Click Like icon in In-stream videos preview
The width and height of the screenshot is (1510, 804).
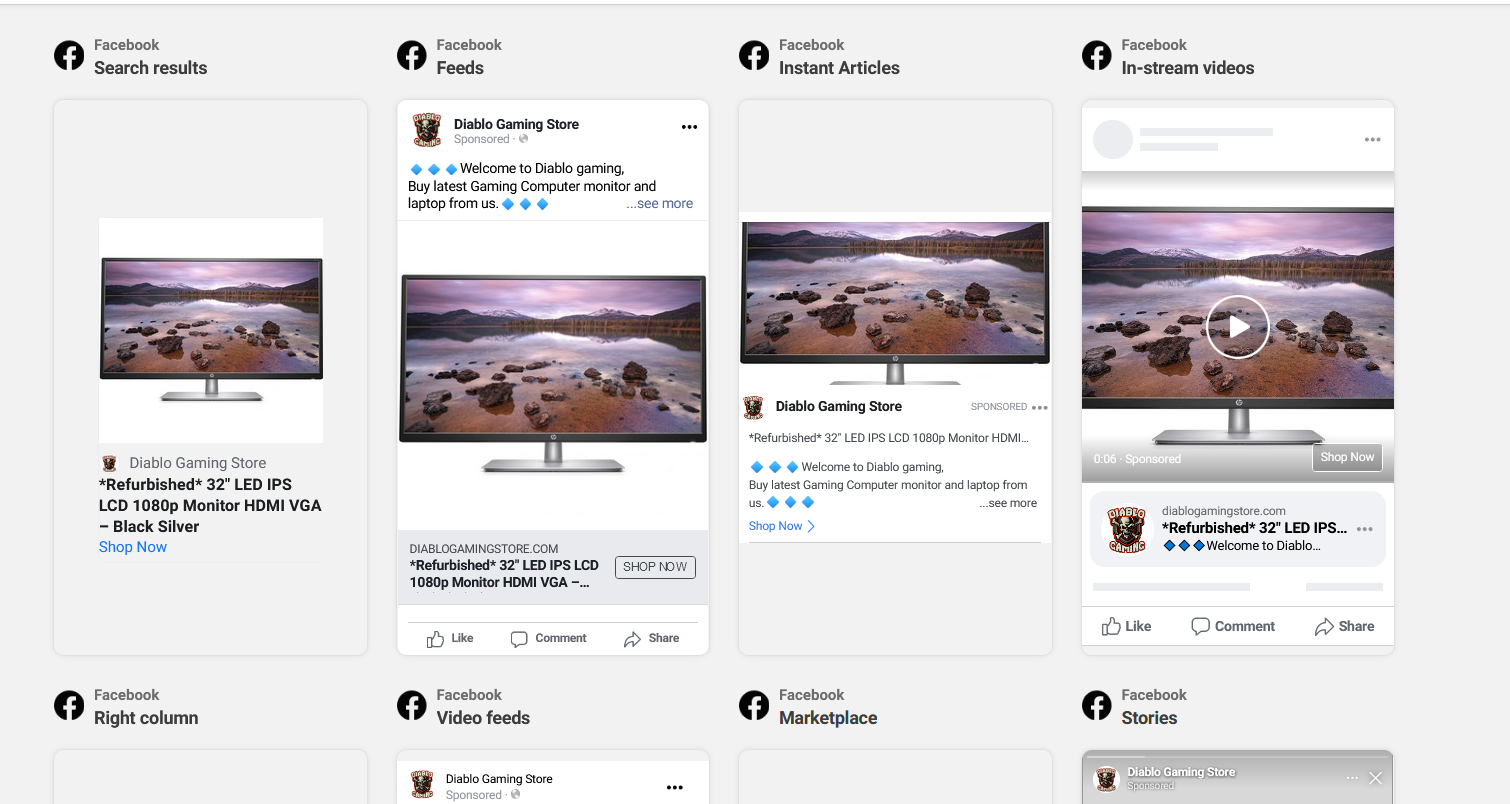[x=1111, y=626]
